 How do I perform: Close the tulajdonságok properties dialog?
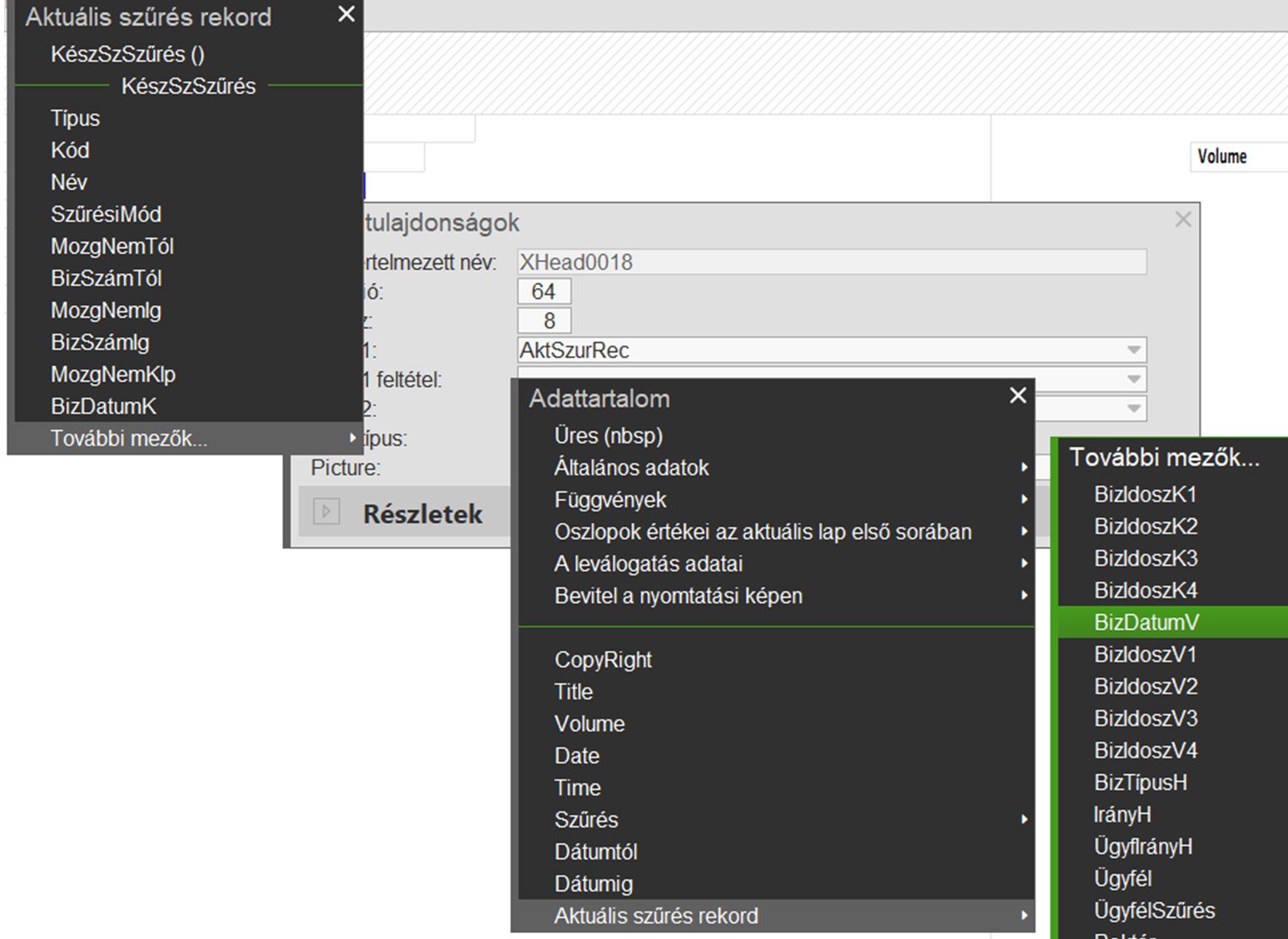click(x=1182, y=220)
